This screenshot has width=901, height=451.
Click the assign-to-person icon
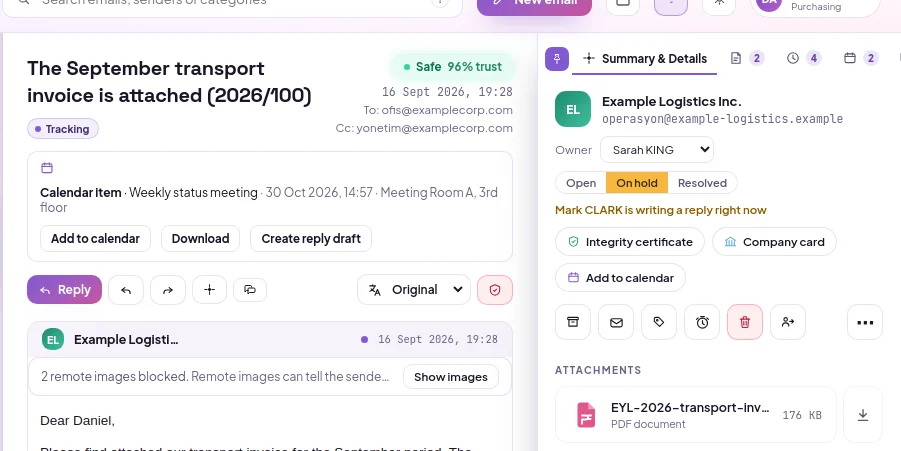point(788,322)
